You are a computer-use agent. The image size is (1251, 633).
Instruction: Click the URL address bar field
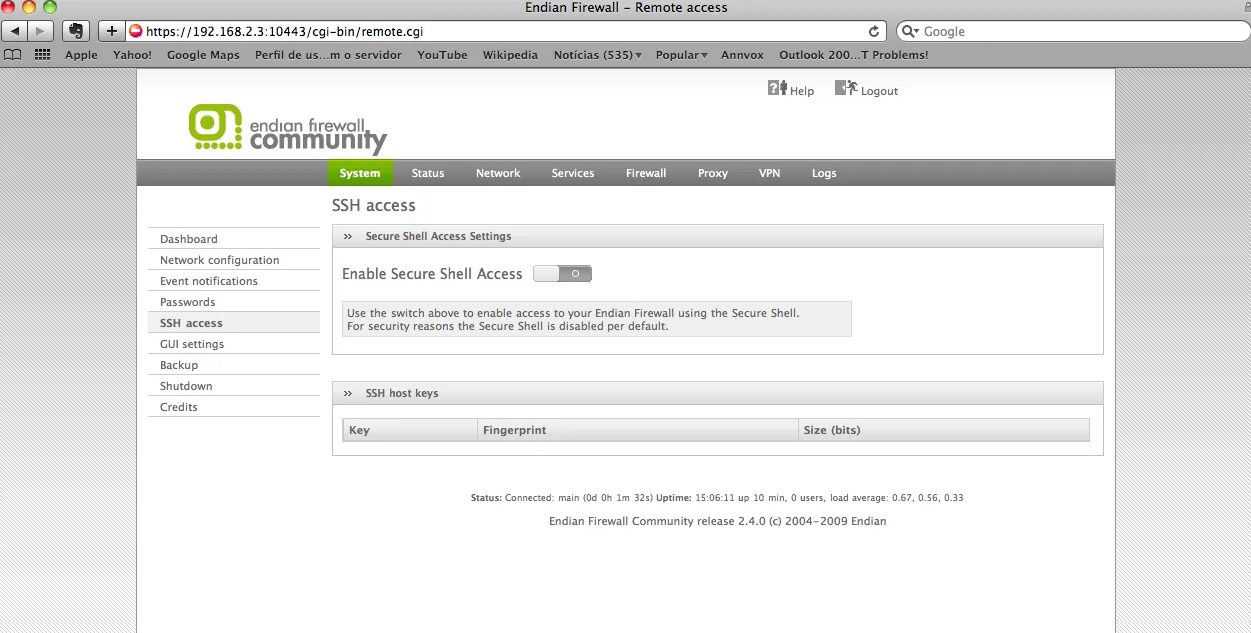507,31
